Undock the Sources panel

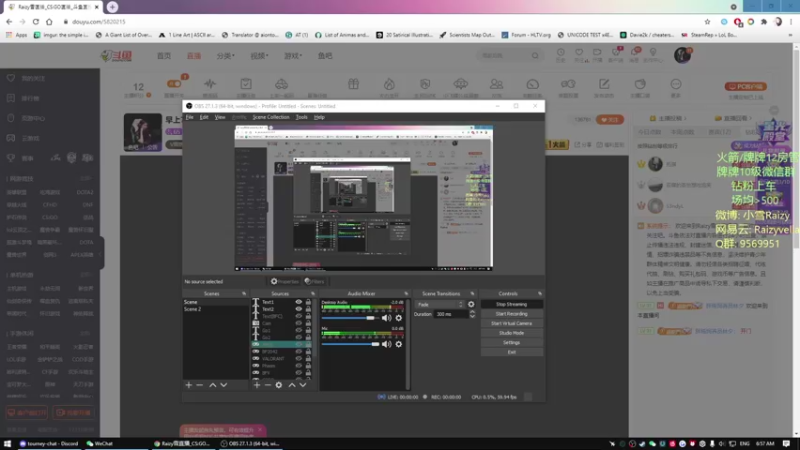(313, 294)
